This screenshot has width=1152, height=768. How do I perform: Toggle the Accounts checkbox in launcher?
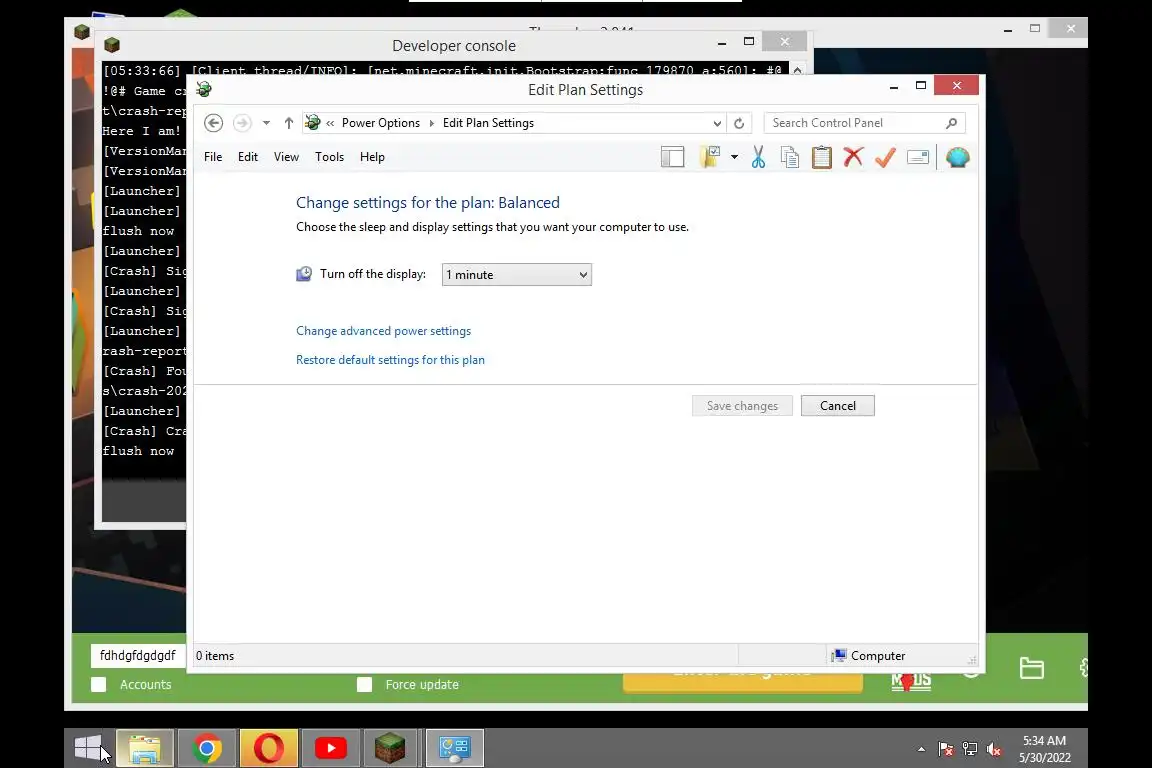click(98, 684)
